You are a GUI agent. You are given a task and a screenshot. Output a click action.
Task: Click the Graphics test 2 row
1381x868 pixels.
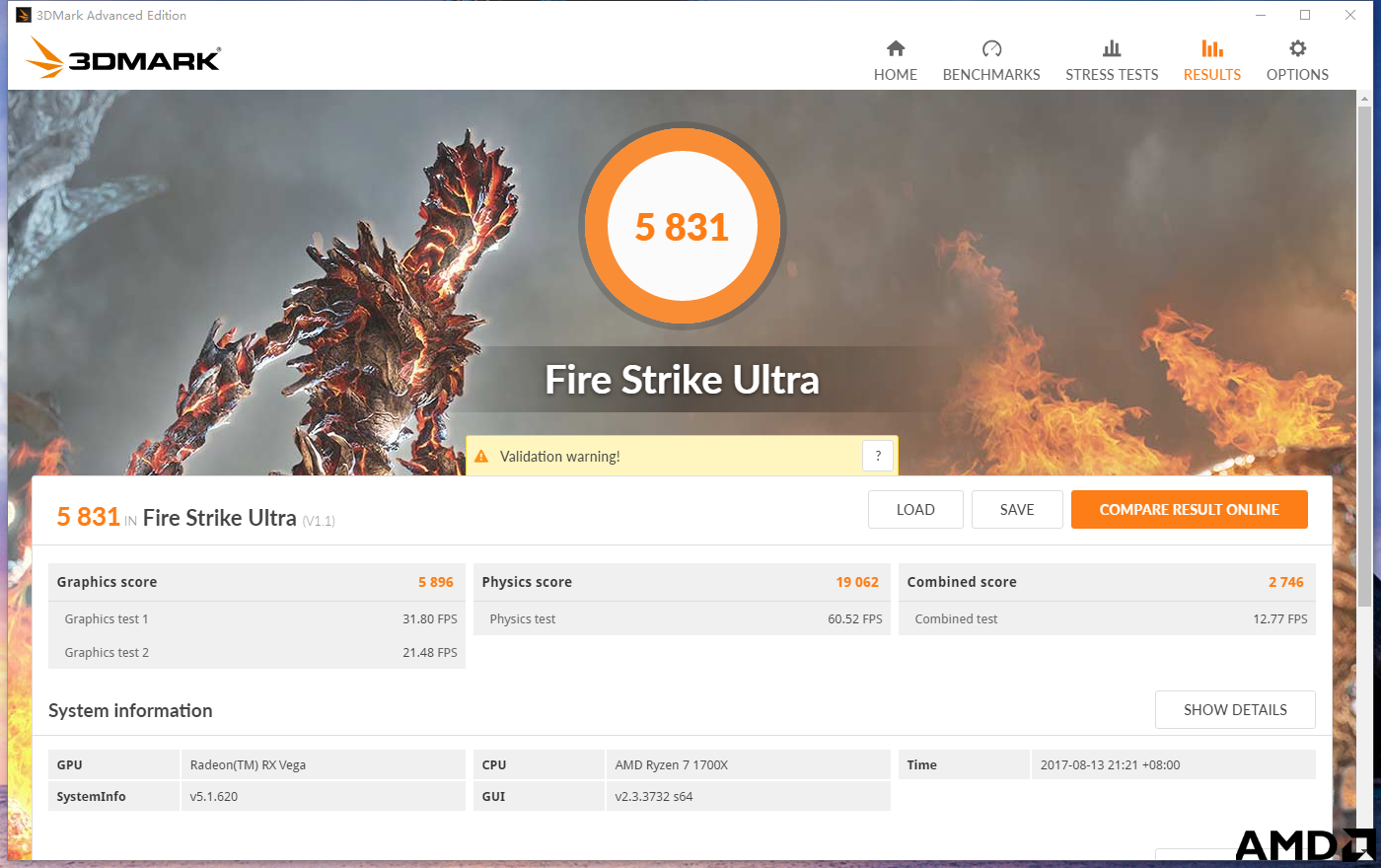[256, 652]
